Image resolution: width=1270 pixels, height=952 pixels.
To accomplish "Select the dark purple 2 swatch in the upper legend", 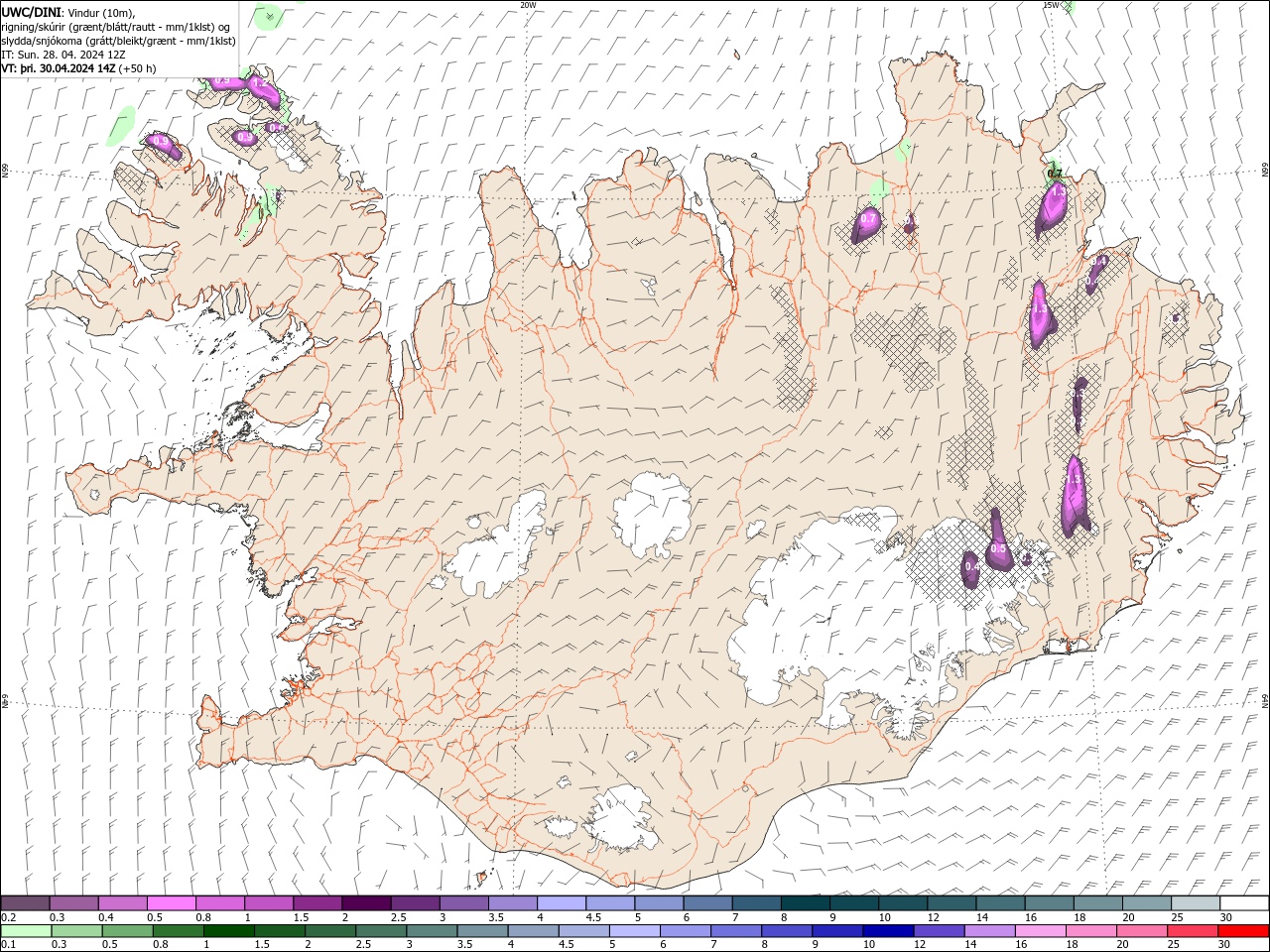I will coord(366,902).
